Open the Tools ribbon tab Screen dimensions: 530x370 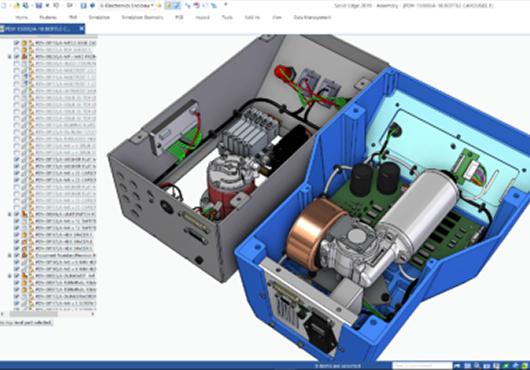point(227,17)
